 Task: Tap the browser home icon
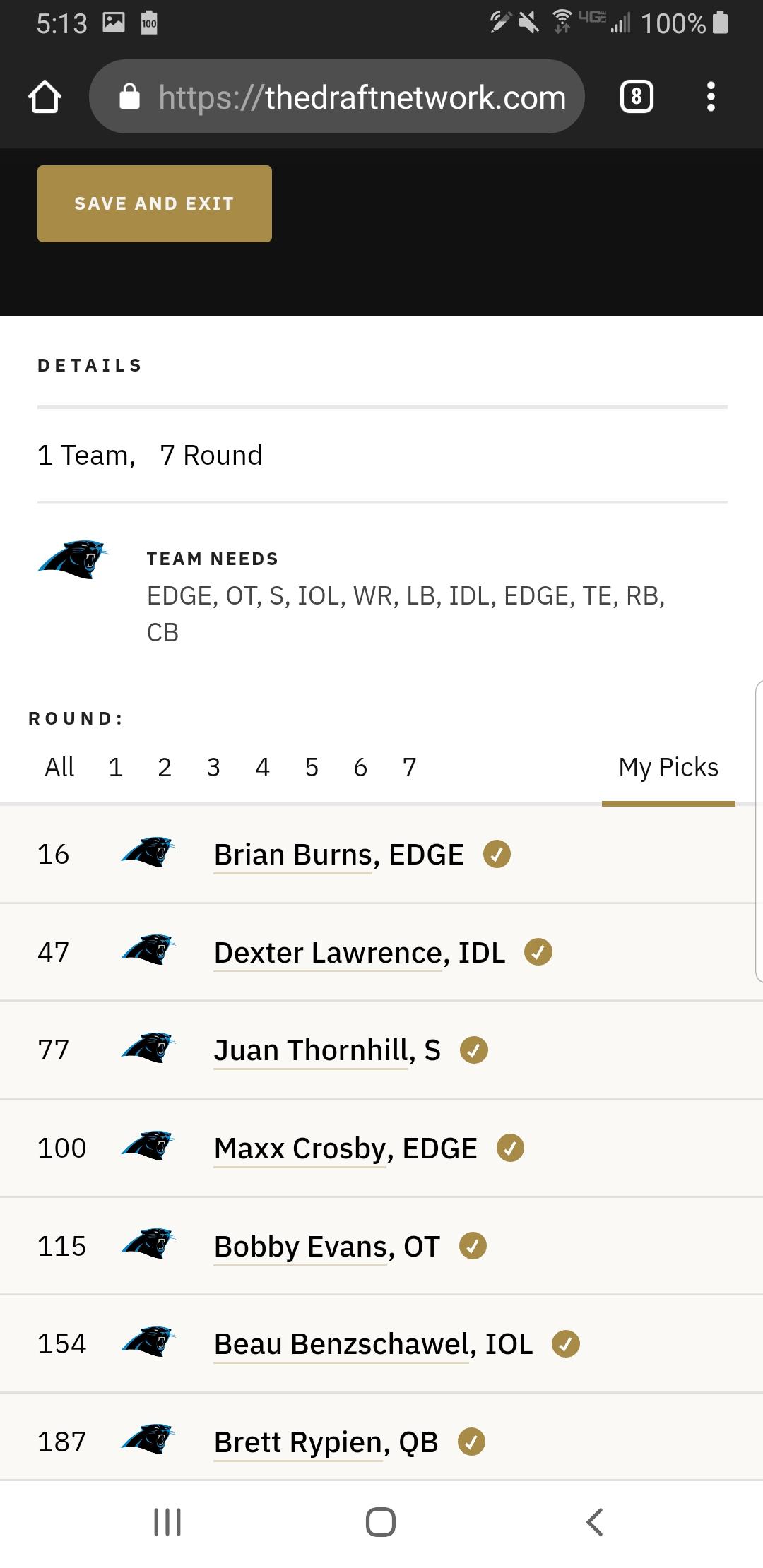tap(45, 97)
